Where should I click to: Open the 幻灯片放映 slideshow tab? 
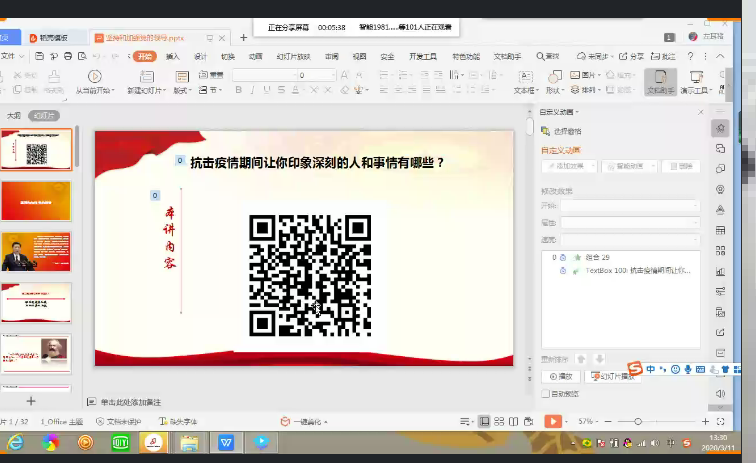click(x=293, y=56)
